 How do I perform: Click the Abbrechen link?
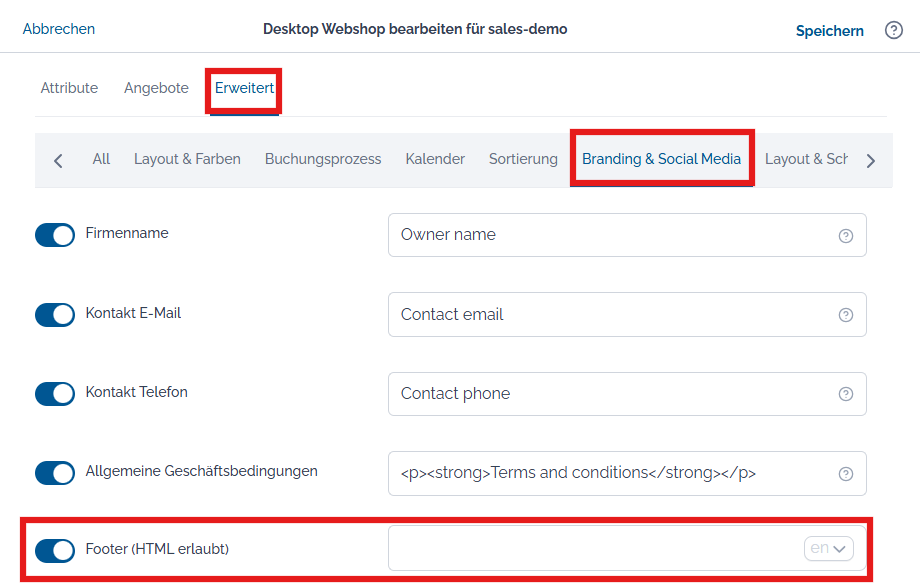click(59, 29)
